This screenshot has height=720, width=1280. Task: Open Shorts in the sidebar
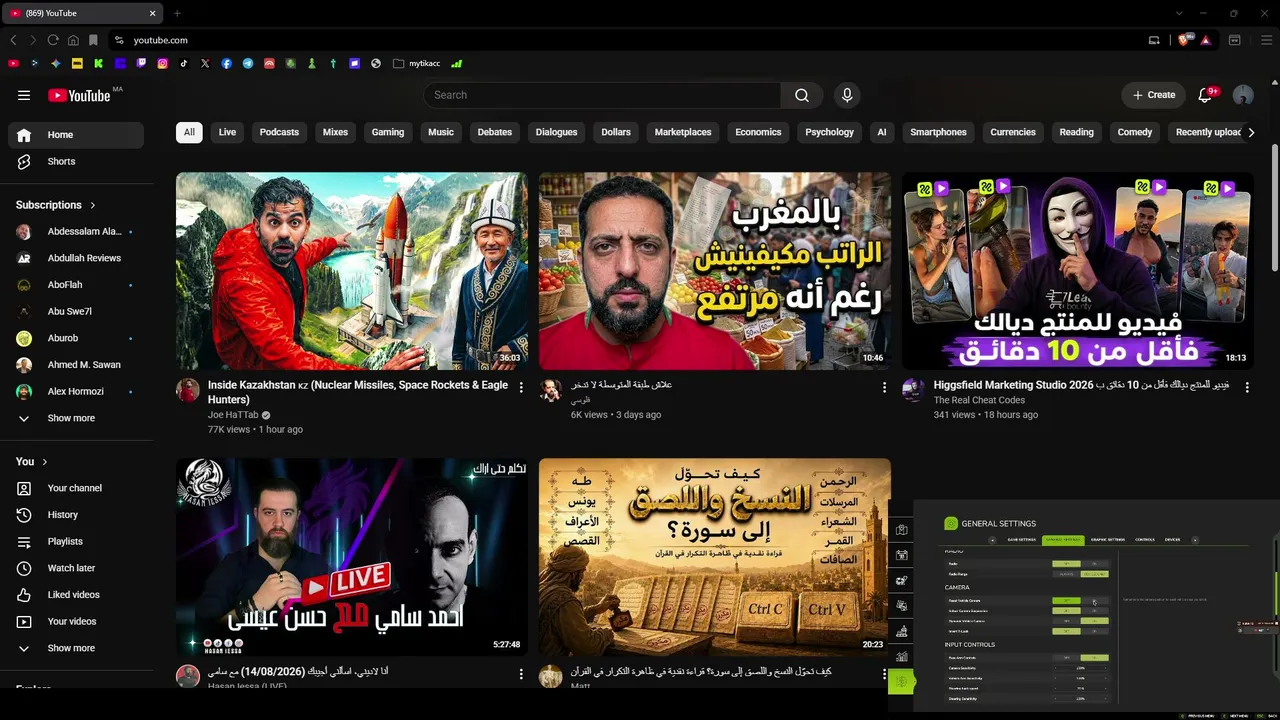pyautogui.click(x=76, y=162)
